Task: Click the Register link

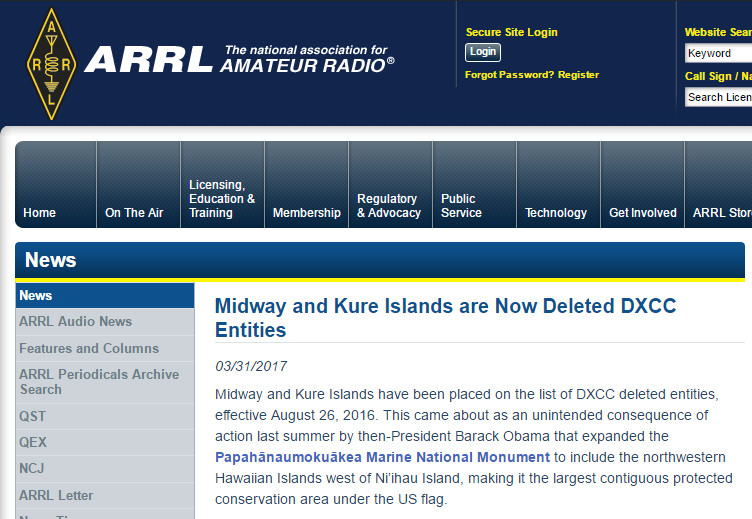Action: coord(579,75)
